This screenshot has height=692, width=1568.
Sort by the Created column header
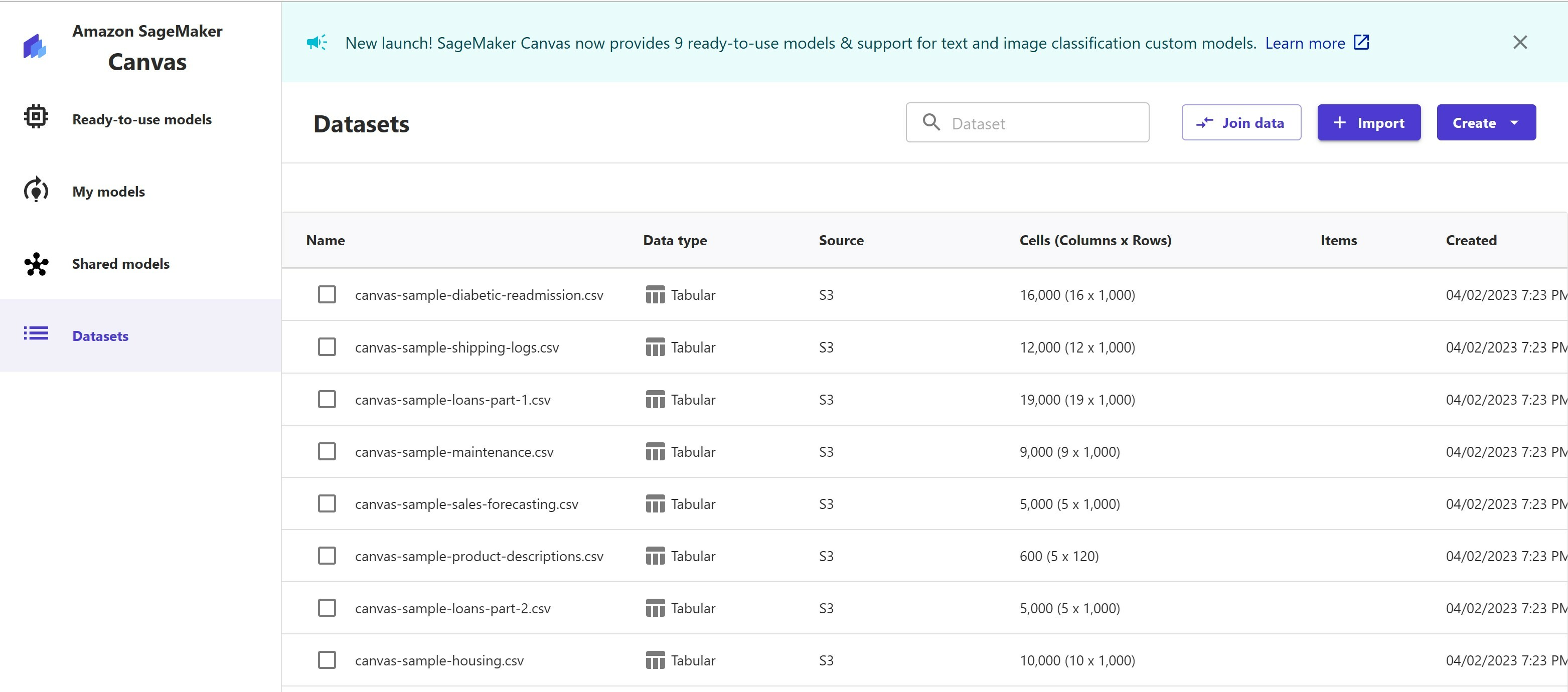click(1471, 240)
